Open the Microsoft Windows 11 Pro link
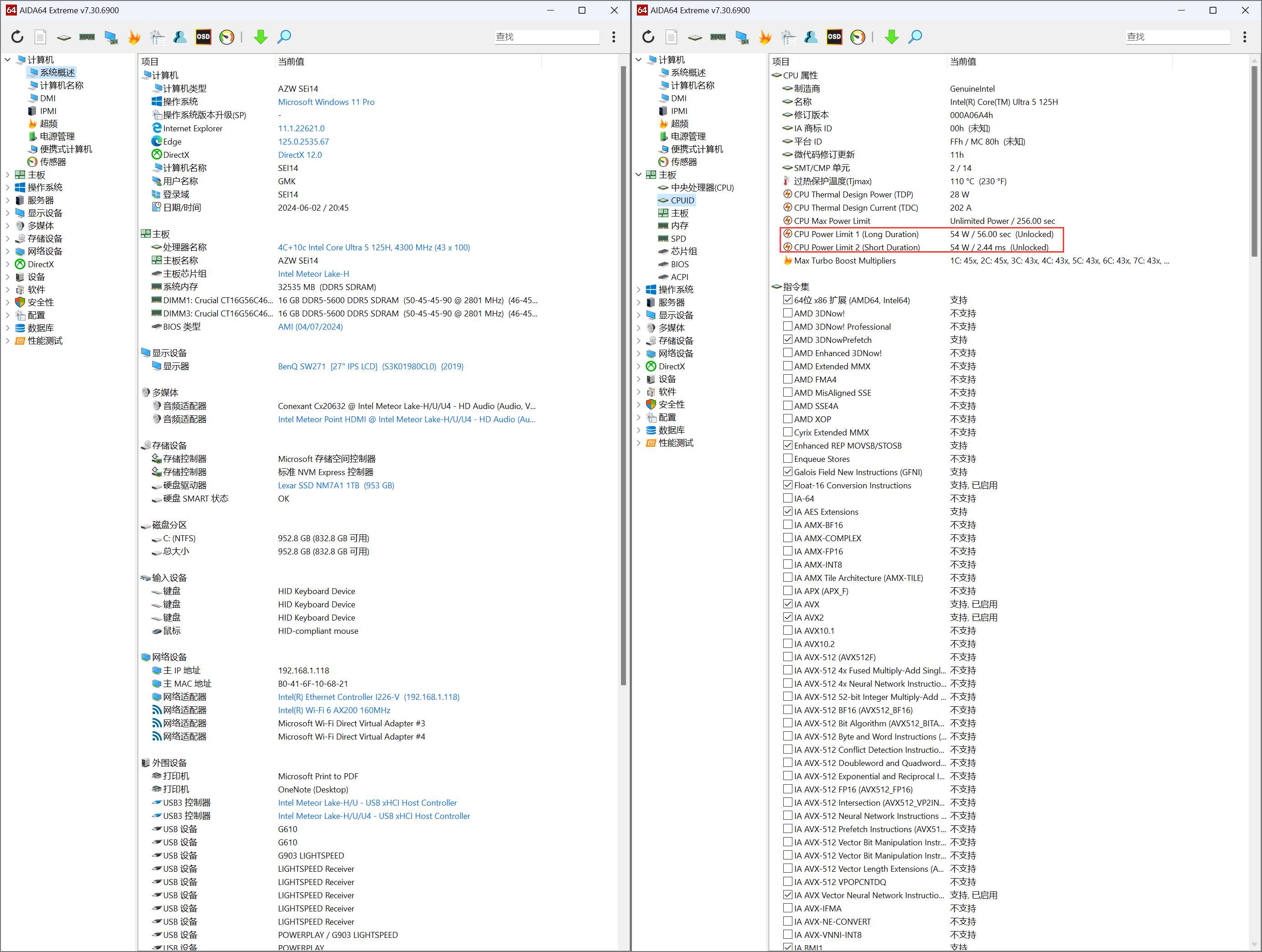The image size is (1262, 952). coord(326,102)
